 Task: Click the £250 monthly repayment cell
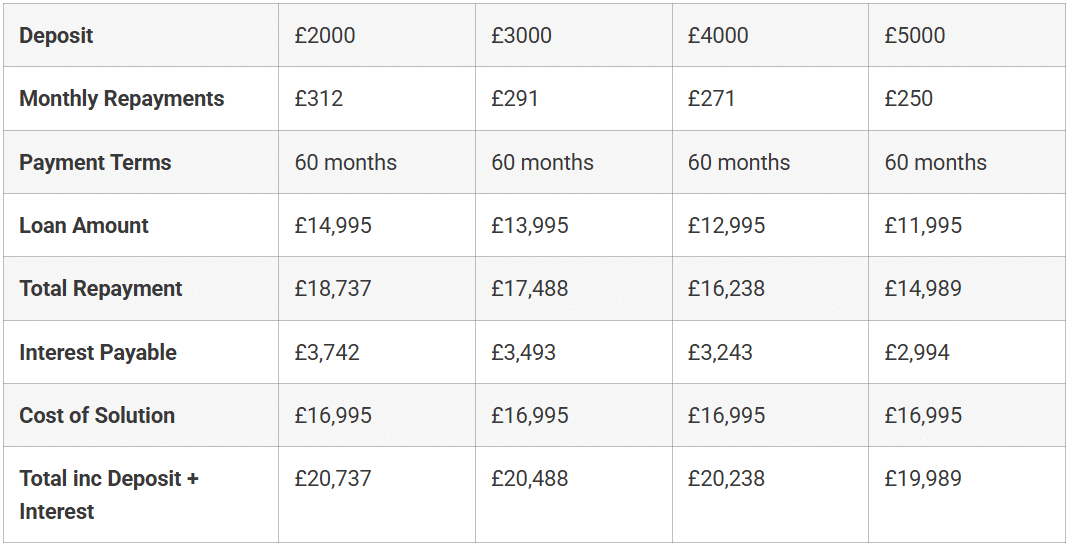tap(966, 98)
